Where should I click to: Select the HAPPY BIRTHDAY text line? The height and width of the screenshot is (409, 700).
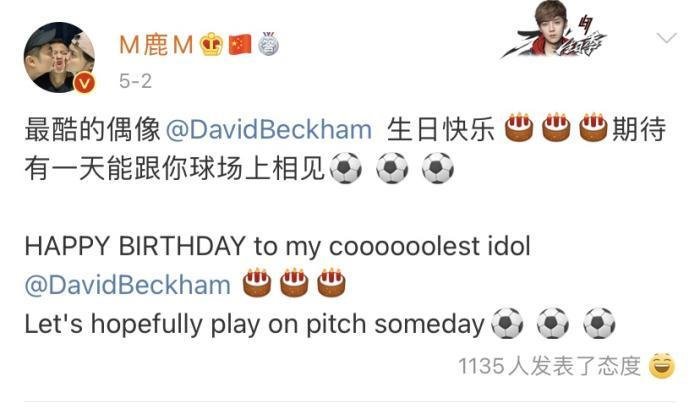point(277,246)
